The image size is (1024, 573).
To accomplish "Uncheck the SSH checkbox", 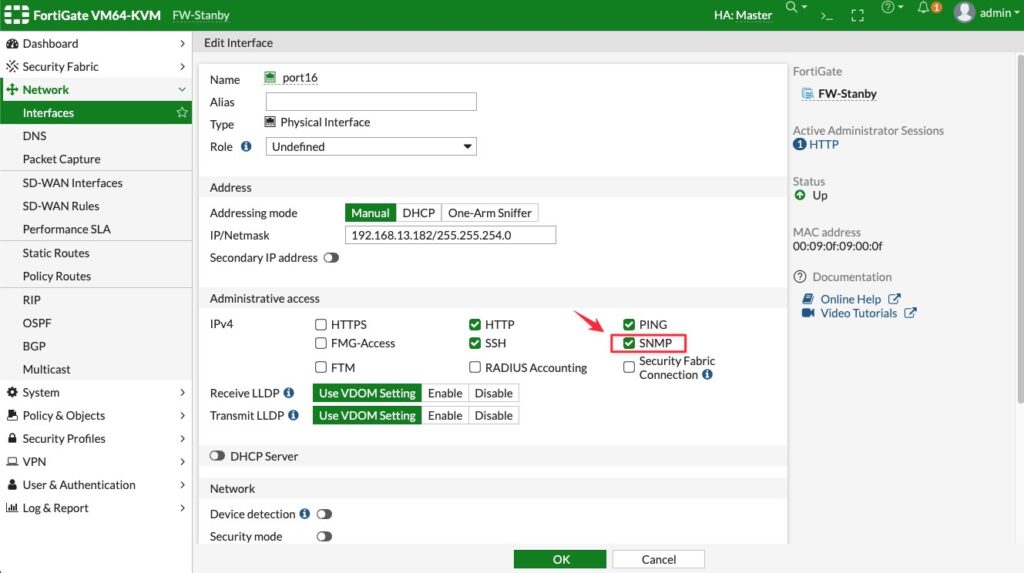I will tap(475, 343).
